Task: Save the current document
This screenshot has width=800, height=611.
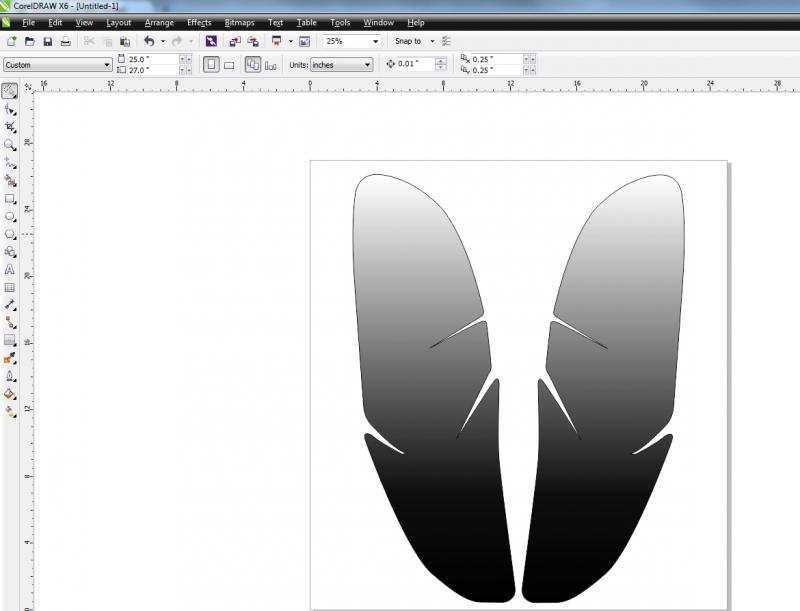Action: tap(47, 41)
